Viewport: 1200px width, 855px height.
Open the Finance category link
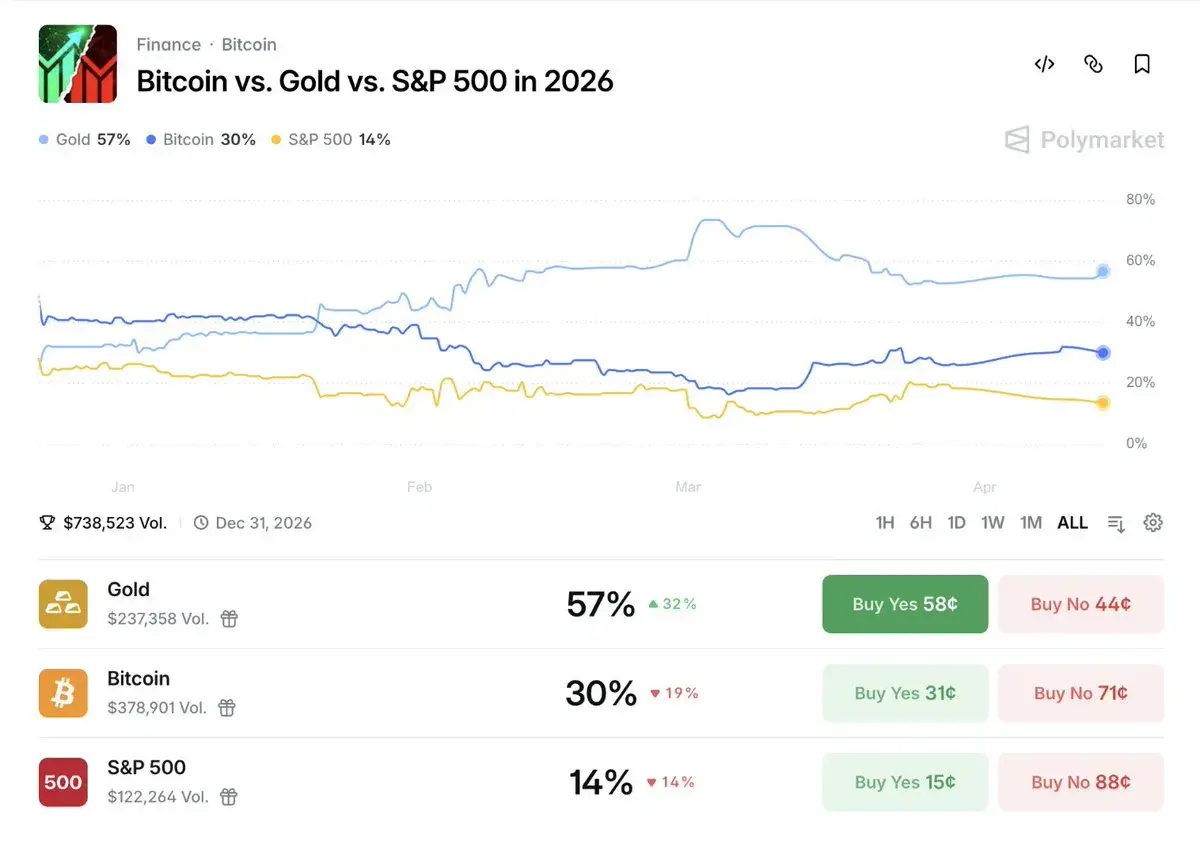click(169, 45)
